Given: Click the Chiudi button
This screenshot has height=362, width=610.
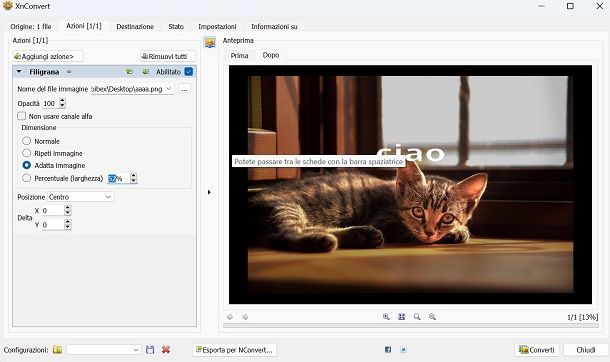Looking at the screenshot, I should [585, 350].
